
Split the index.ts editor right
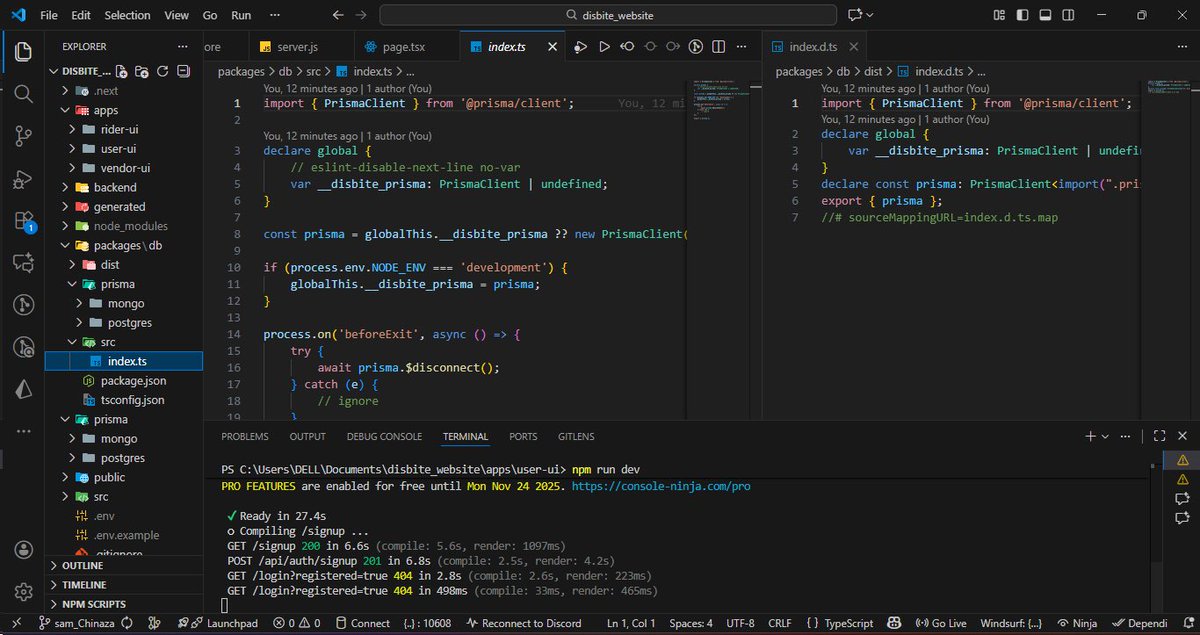pyautogui.click(x=720, y=47)
